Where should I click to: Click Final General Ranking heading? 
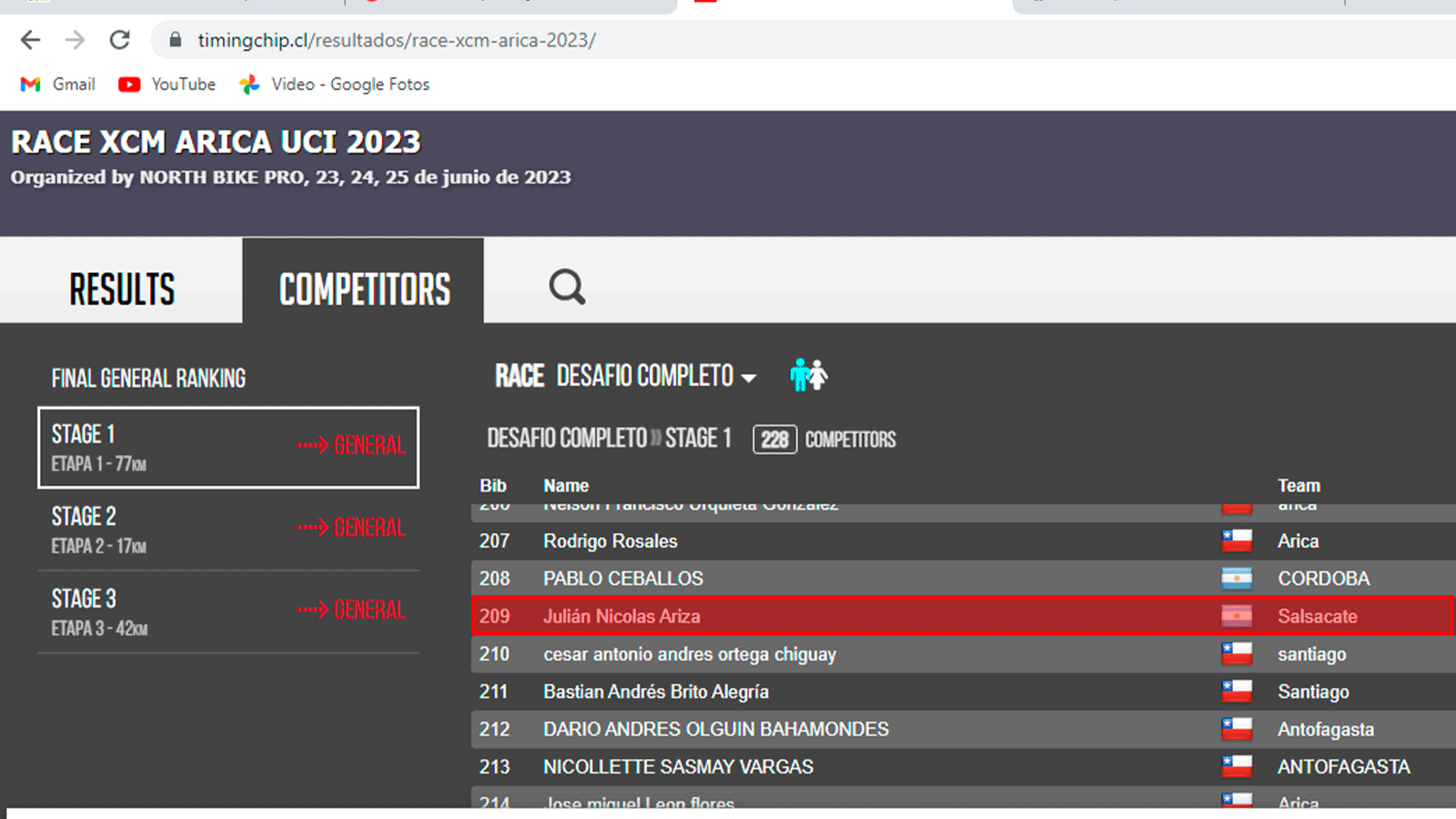148,379
